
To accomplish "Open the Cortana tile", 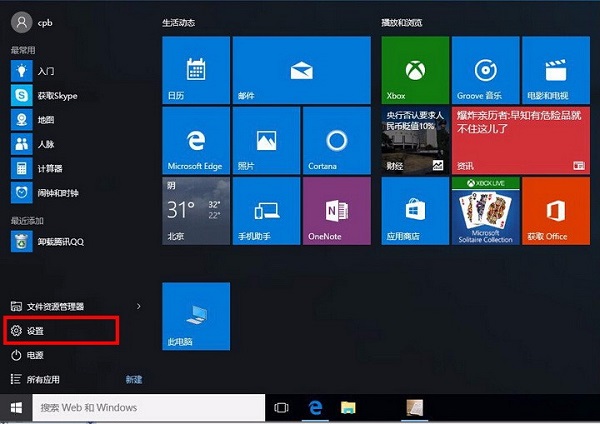I will 335,140.
